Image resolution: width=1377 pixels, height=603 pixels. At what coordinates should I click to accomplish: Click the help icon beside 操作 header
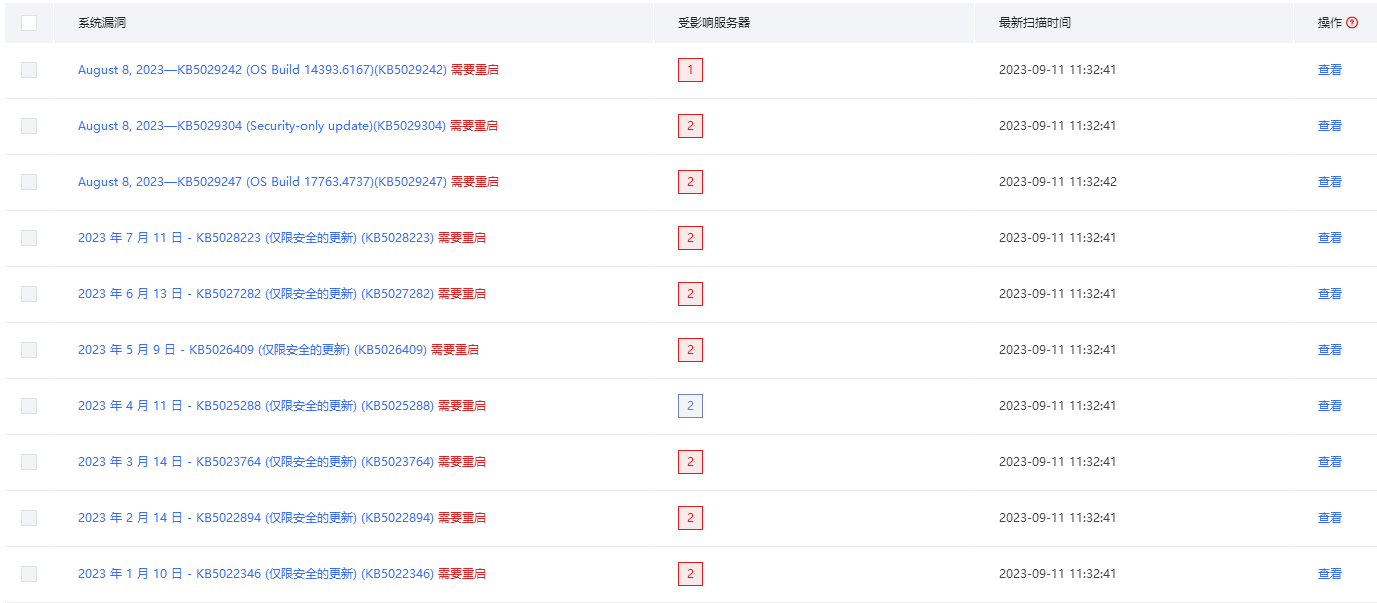click(x=1352, y=22)
